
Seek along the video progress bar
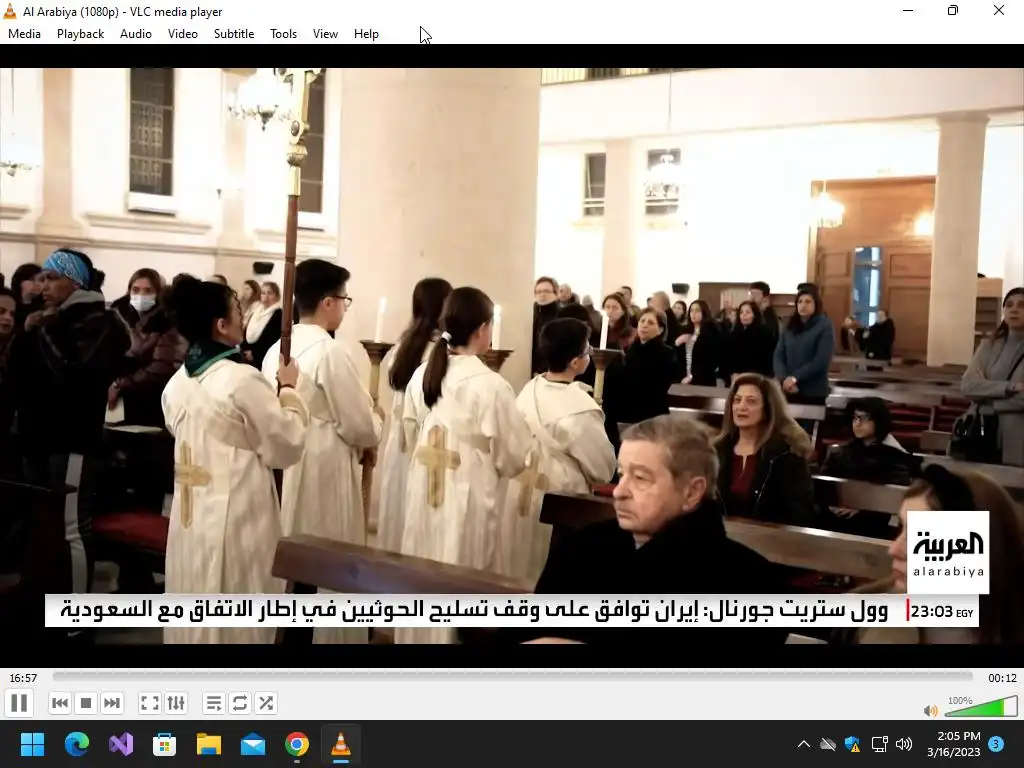[x=513, y=677]
